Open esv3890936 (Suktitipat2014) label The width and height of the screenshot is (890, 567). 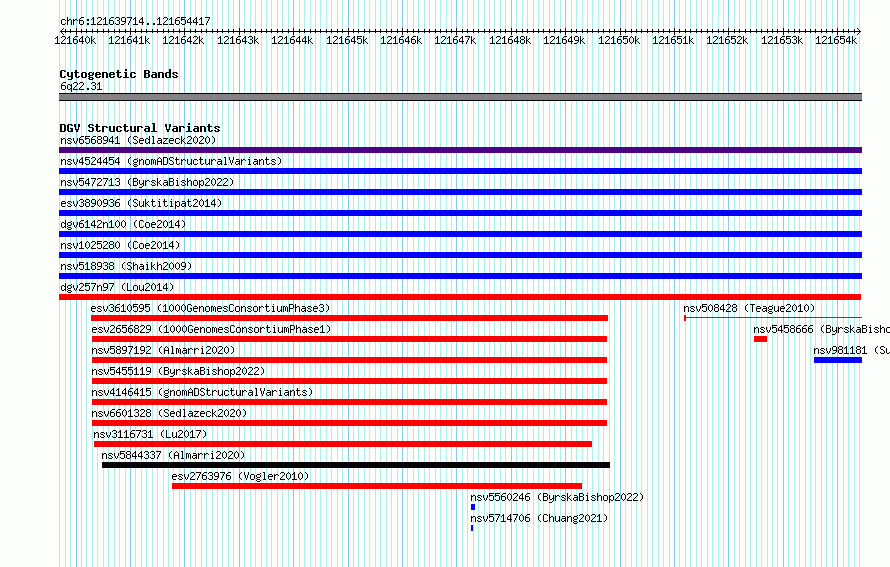click(141, 203)
